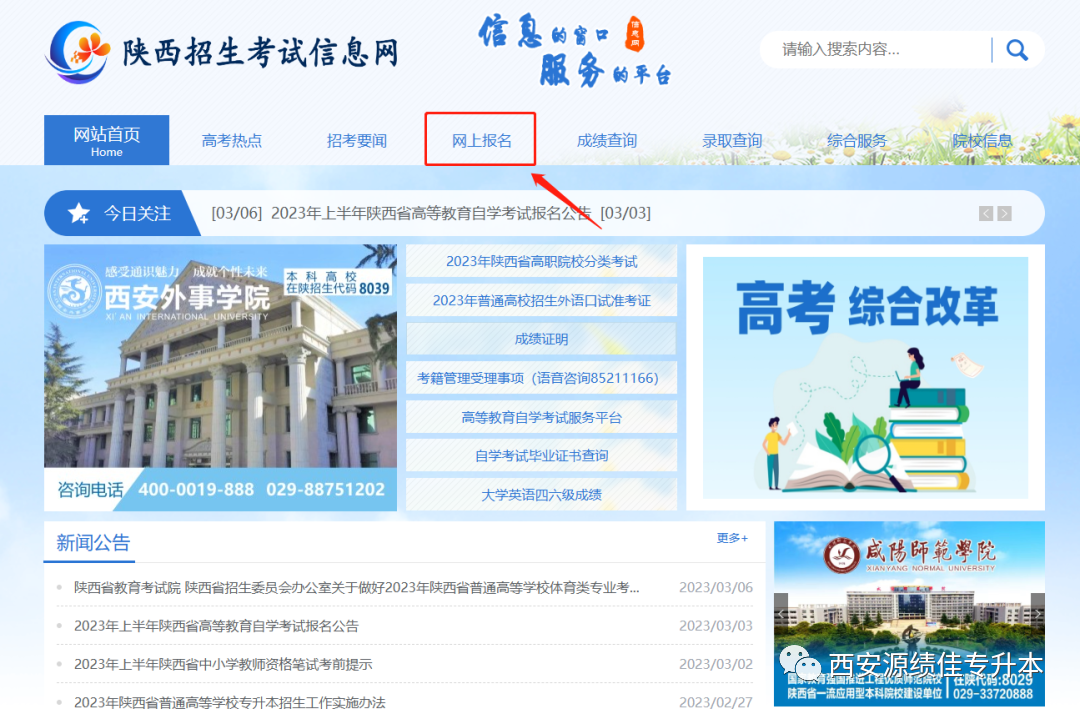Click 自学考试毕业证书查询 button
Image resolution: width=1080 pixels, height=714 pixels.
coord(541,455)
